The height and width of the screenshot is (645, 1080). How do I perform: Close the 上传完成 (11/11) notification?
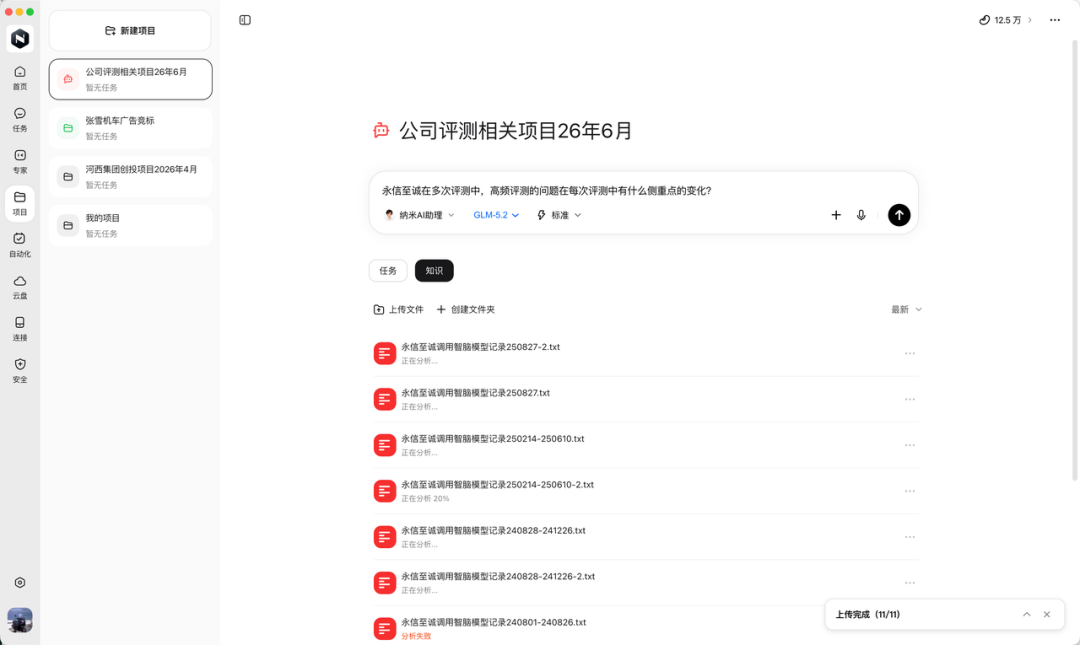[1046, 614]
